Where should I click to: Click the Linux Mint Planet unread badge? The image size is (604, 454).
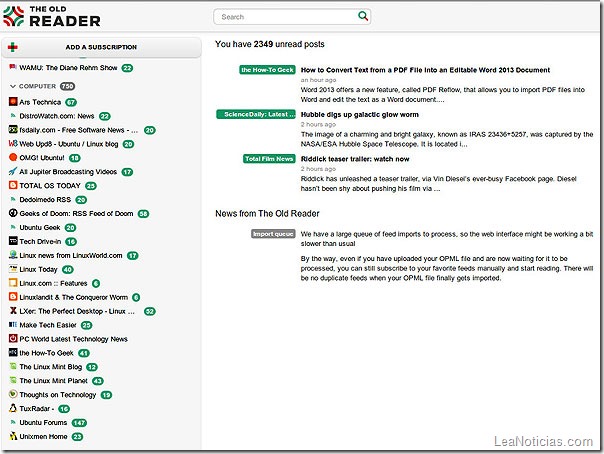pyautogui.click(x=98, y=381)
